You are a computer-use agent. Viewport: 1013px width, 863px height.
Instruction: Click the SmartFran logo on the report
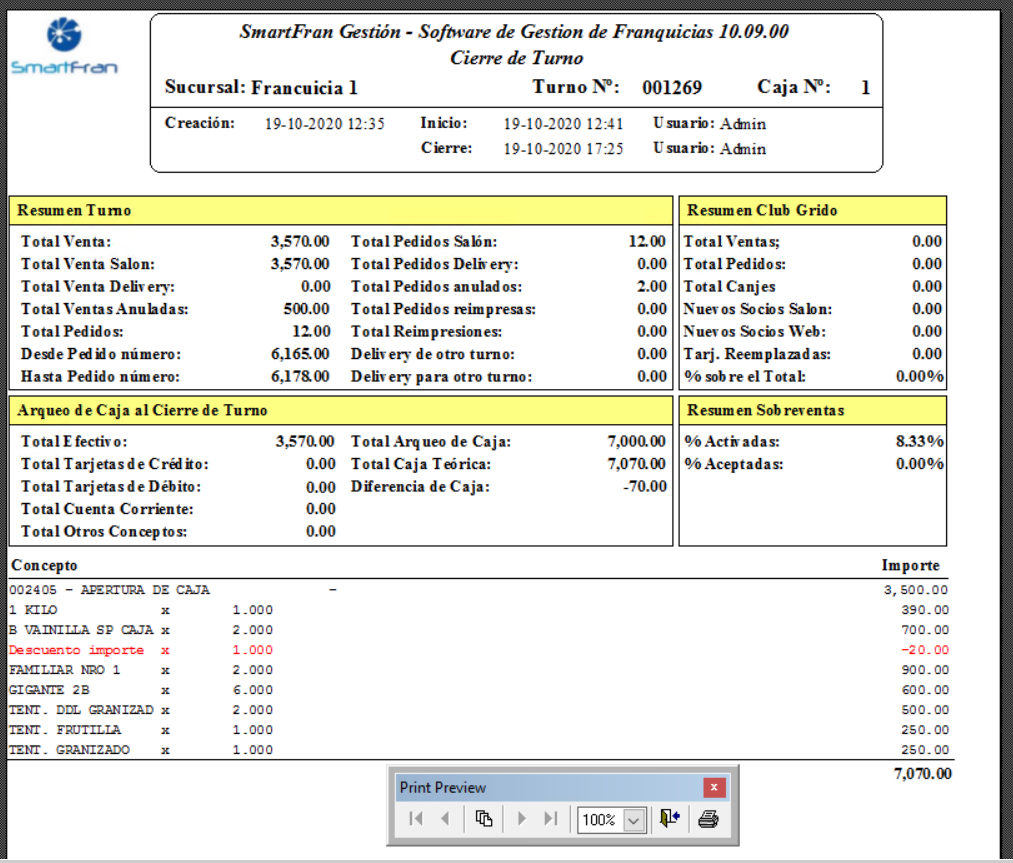coord(64,46)
